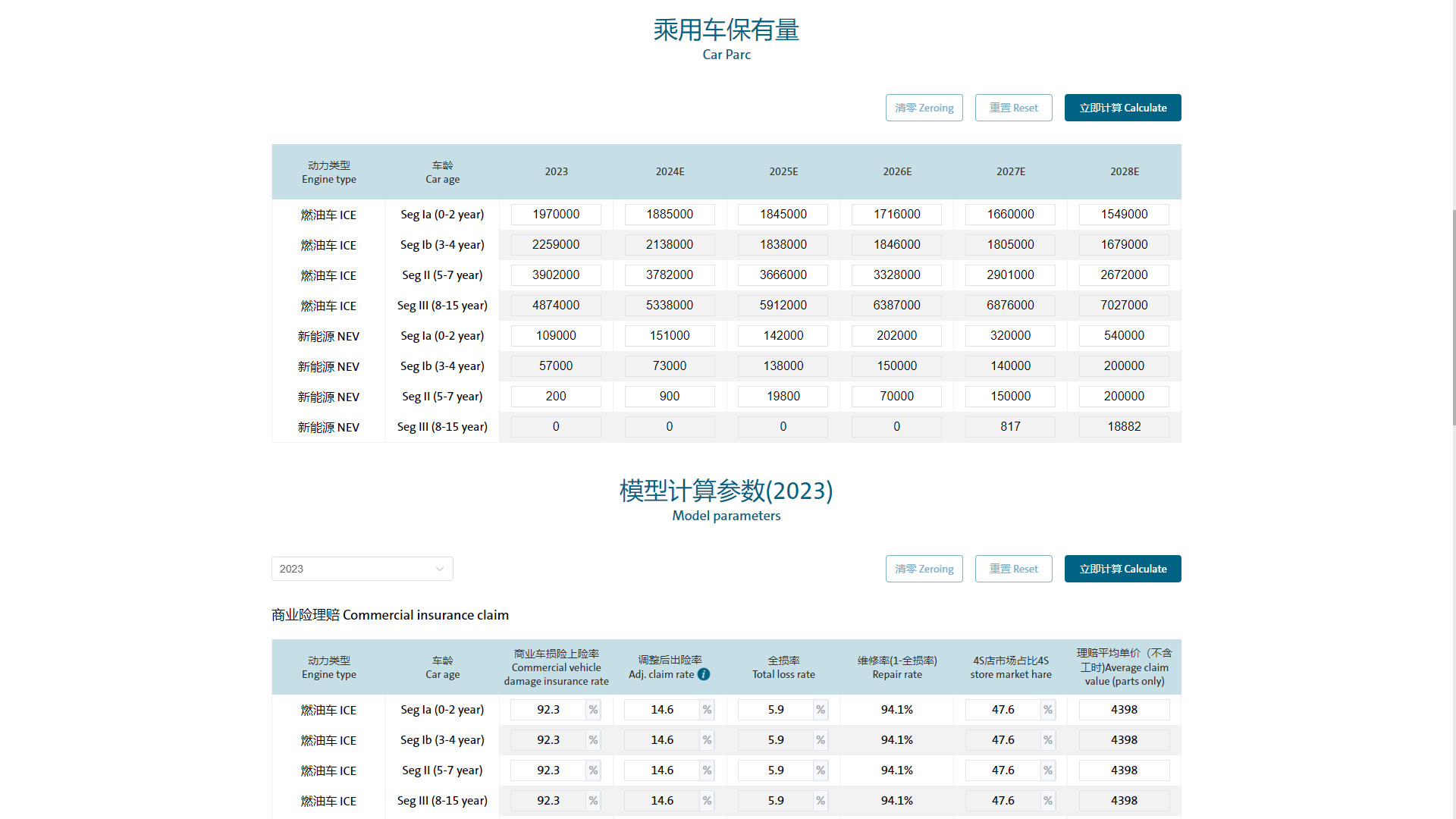This screenshot has width=1456, height=819.
Task: Click NEV Seg III 2028E field 18882
Action: pyautogui.click(x=1124, y=427)
